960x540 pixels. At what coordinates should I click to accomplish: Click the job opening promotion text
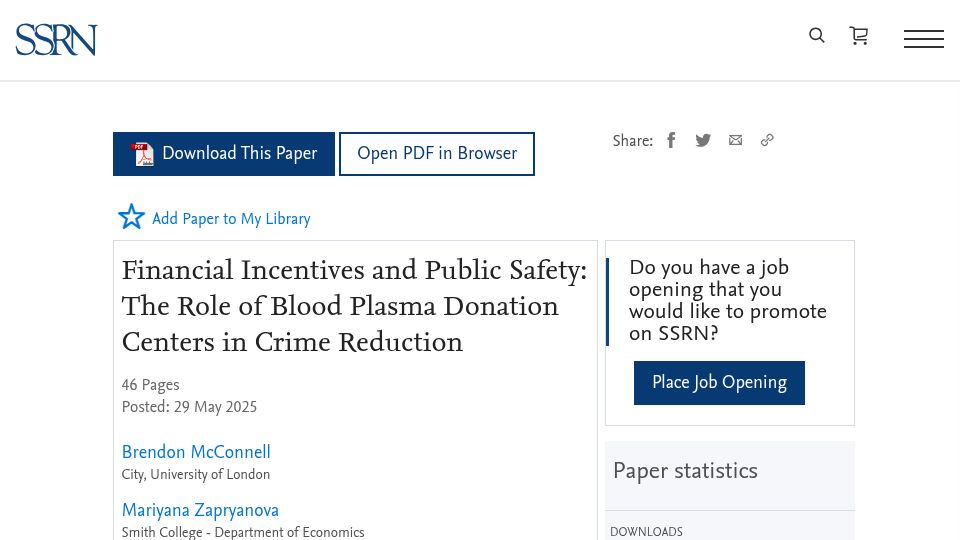(x=728, y=300)
